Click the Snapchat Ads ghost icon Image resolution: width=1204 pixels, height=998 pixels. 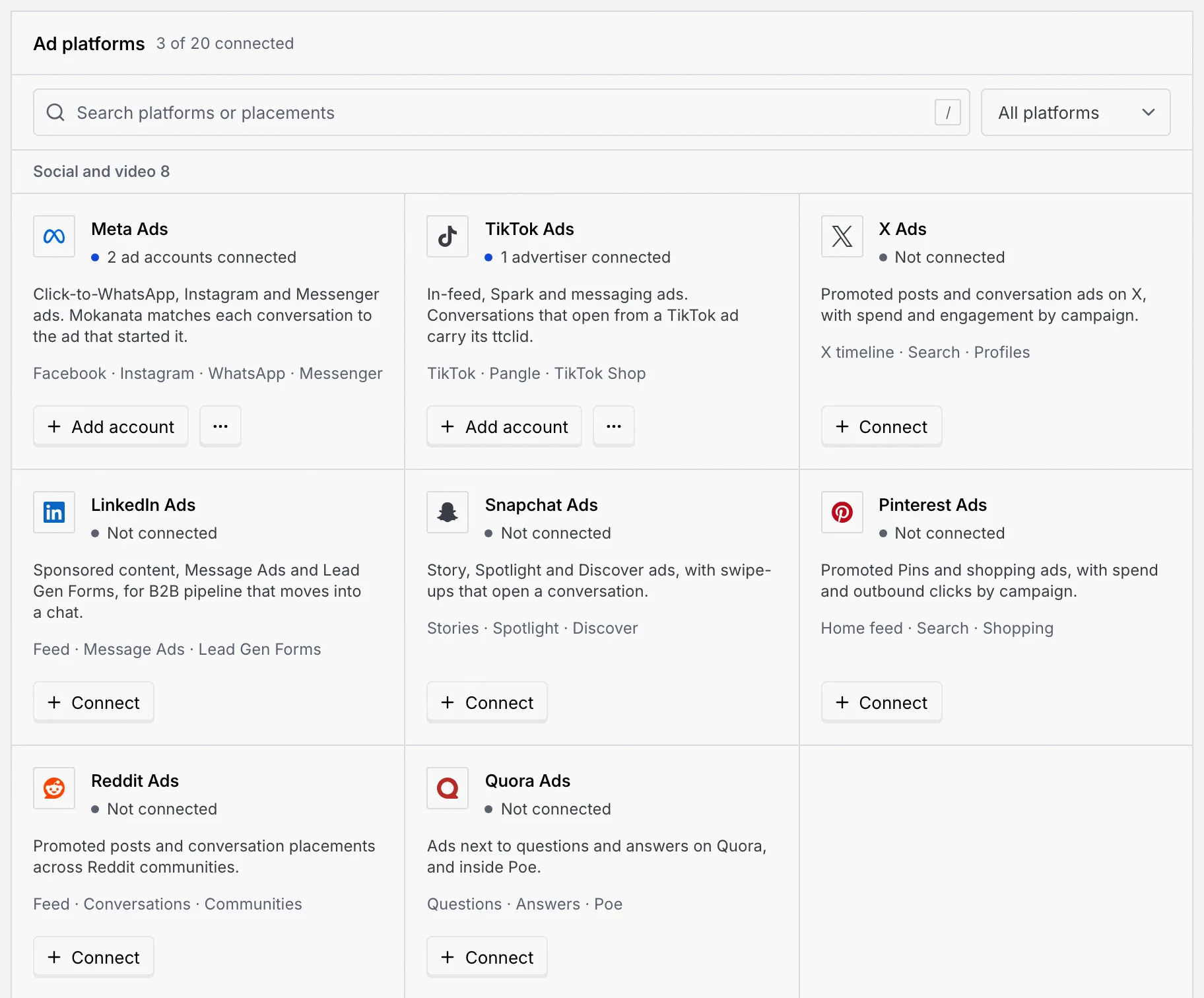pyautogui.click(x=448, y=512)
